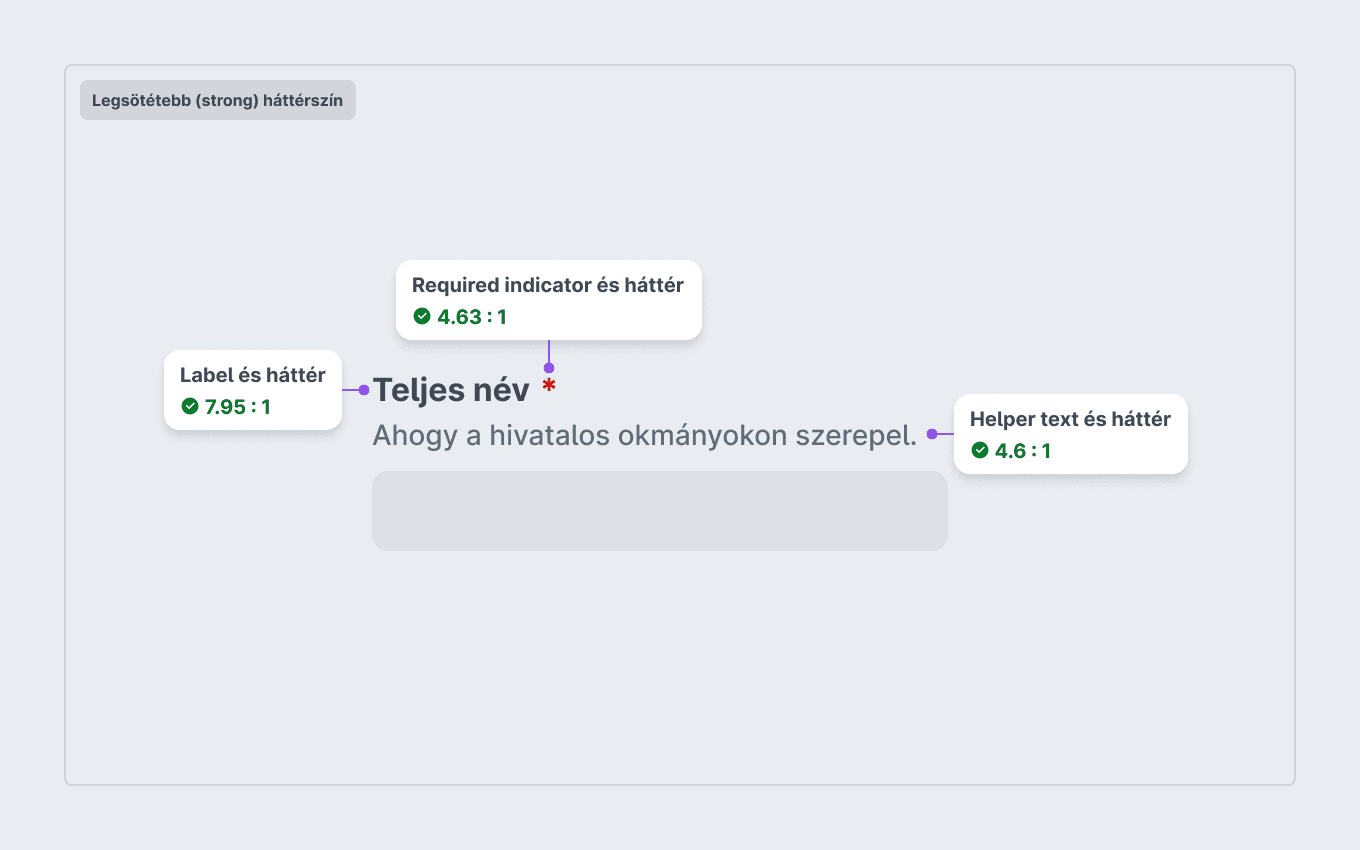1360x850 pixels.
Task: Select the 7.95 : 1 contrast ratio value
Action: [238, 407]
